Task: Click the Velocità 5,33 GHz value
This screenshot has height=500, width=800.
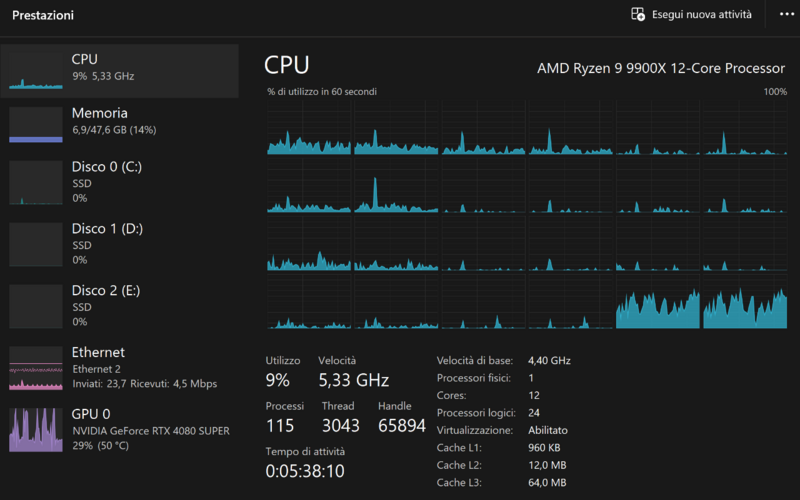Action: 353,380
